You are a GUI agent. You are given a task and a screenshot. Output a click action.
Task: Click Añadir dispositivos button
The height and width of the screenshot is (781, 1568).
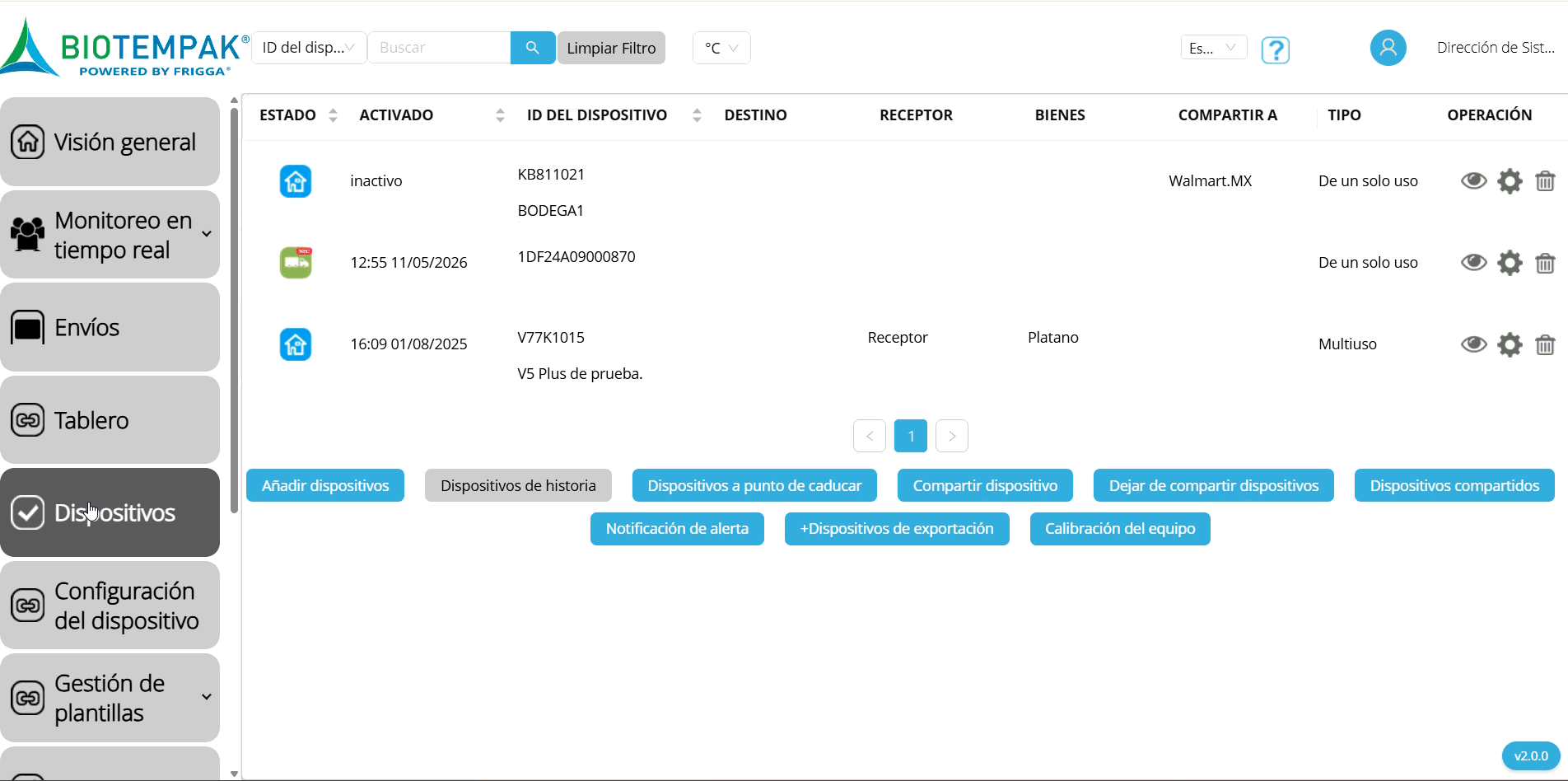point(325,485)
